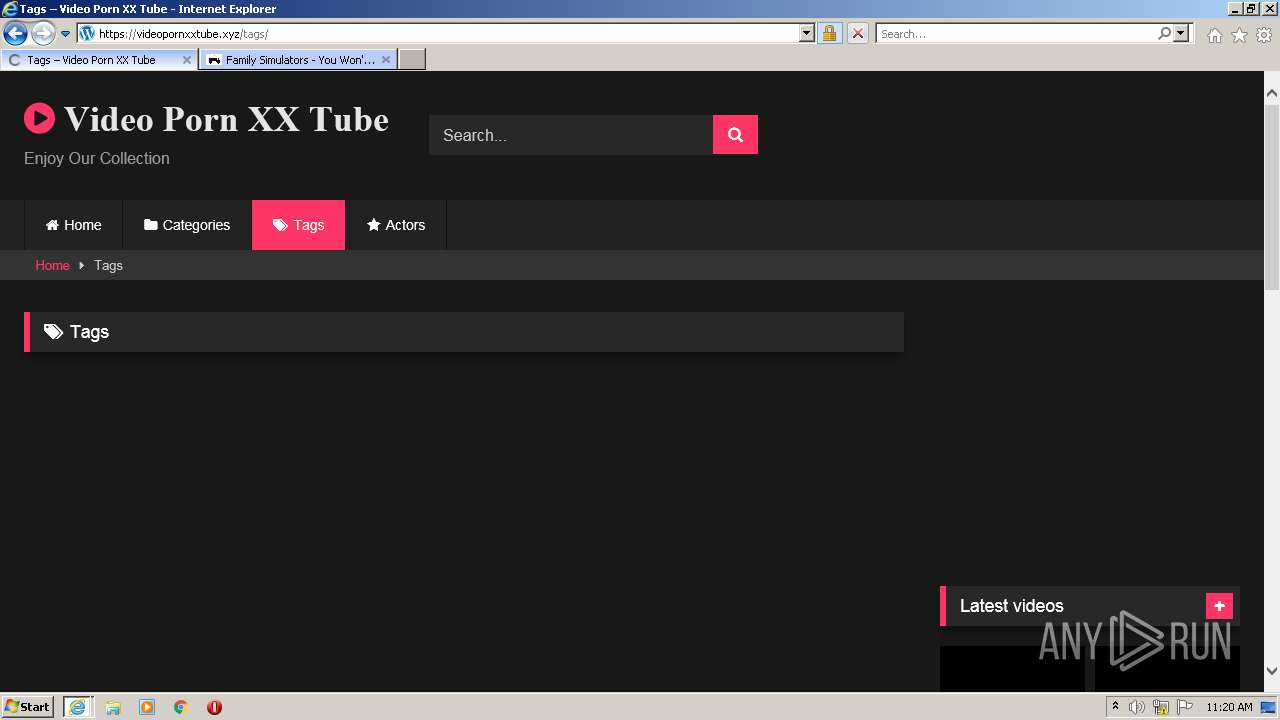Open the Tags menu item

tap(298, 225)
